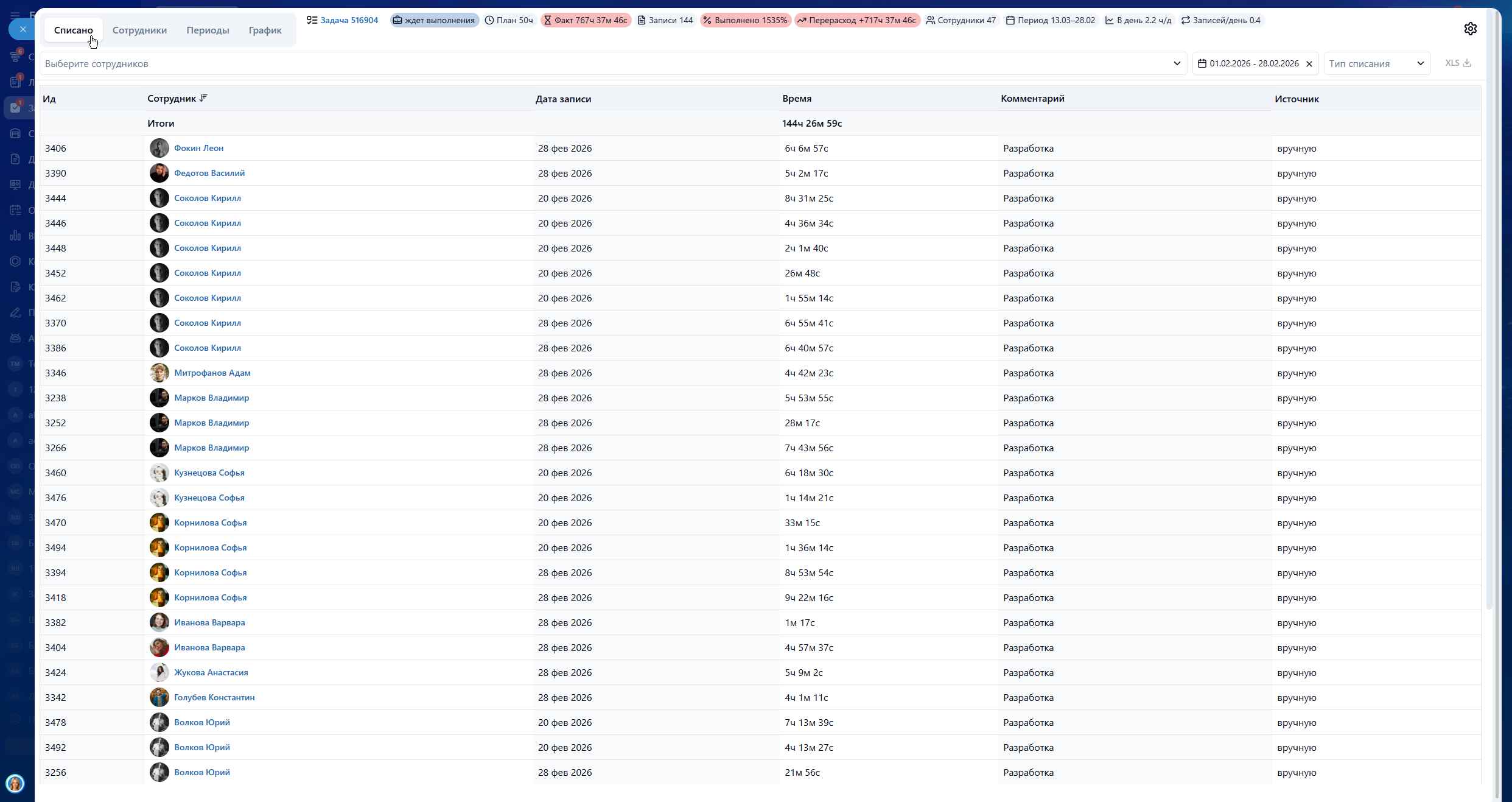
Task: Switch to the Сотрудники tab
Action: coord(139,30)
